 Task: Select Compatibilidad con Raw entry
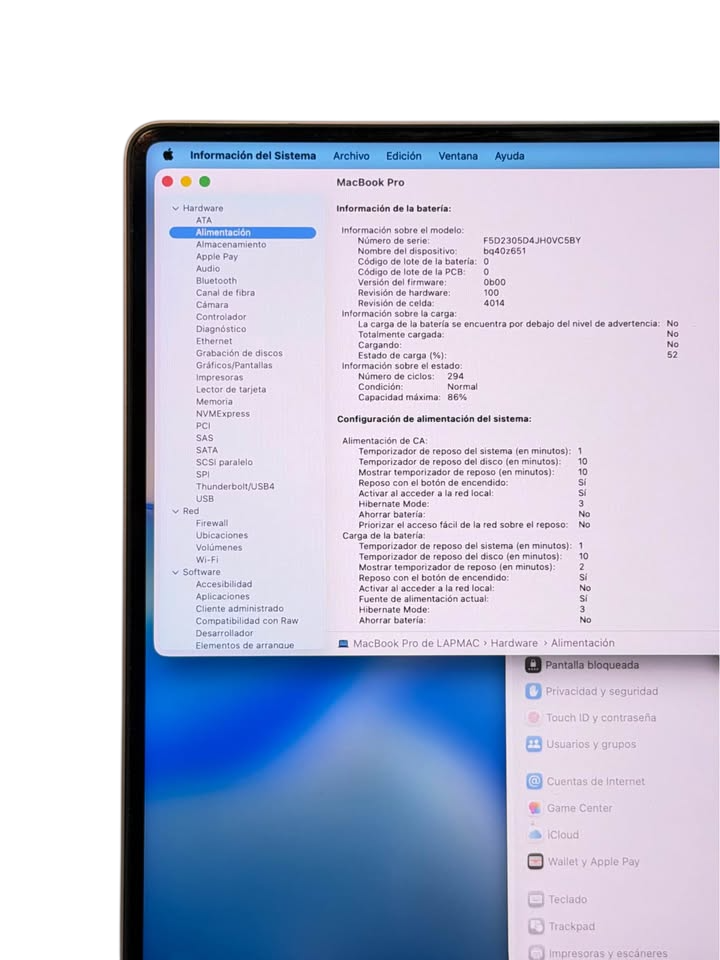tap(247, 621)
